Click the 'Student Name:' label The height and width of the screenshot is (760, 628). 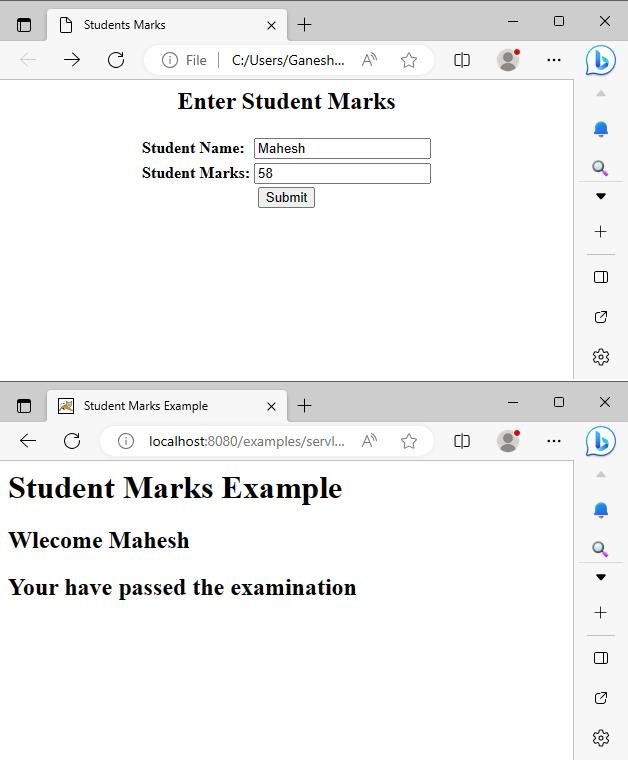coord(193,148)
